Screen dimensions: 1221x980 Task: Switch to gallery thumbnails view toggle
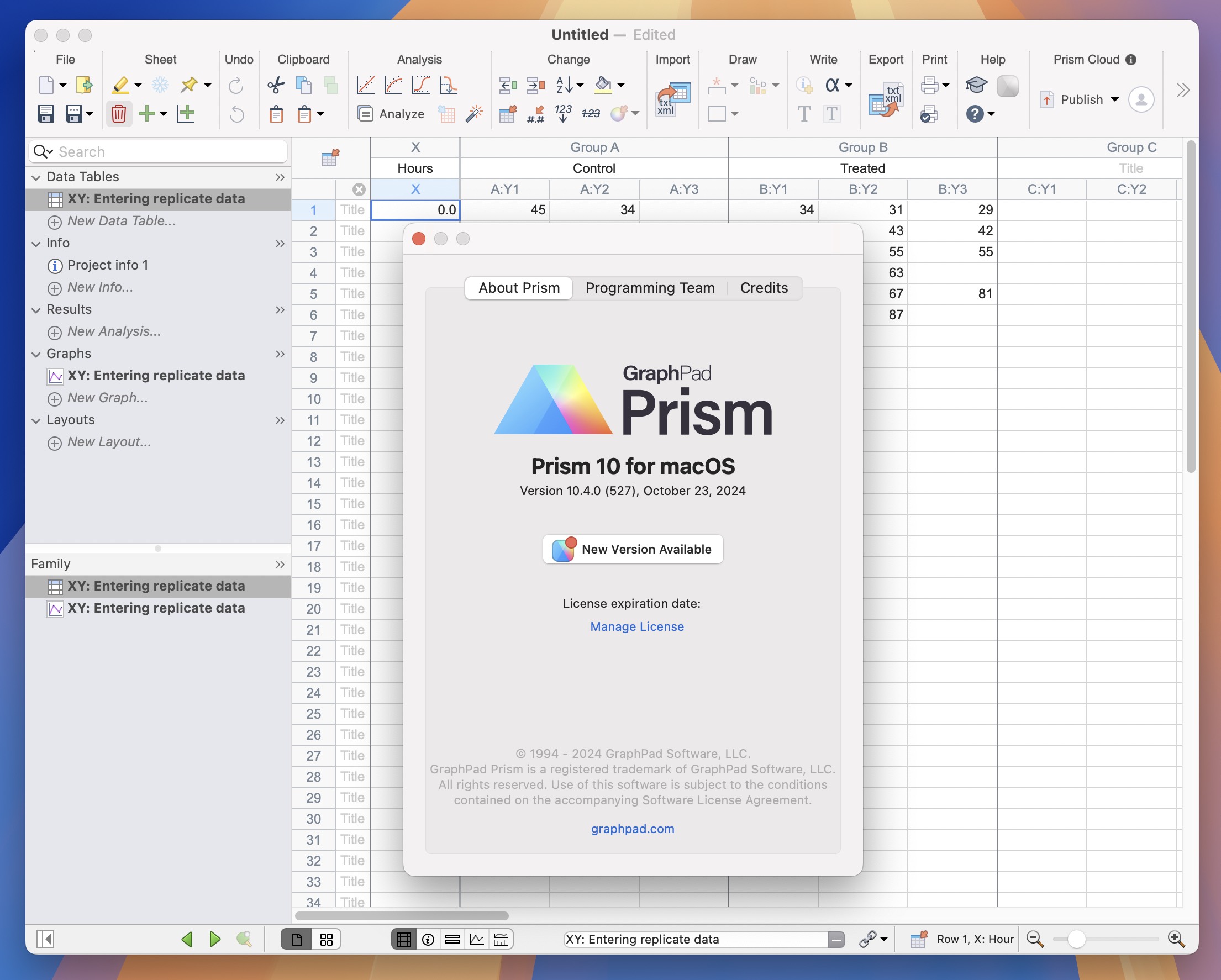click(x=326, y=940)
